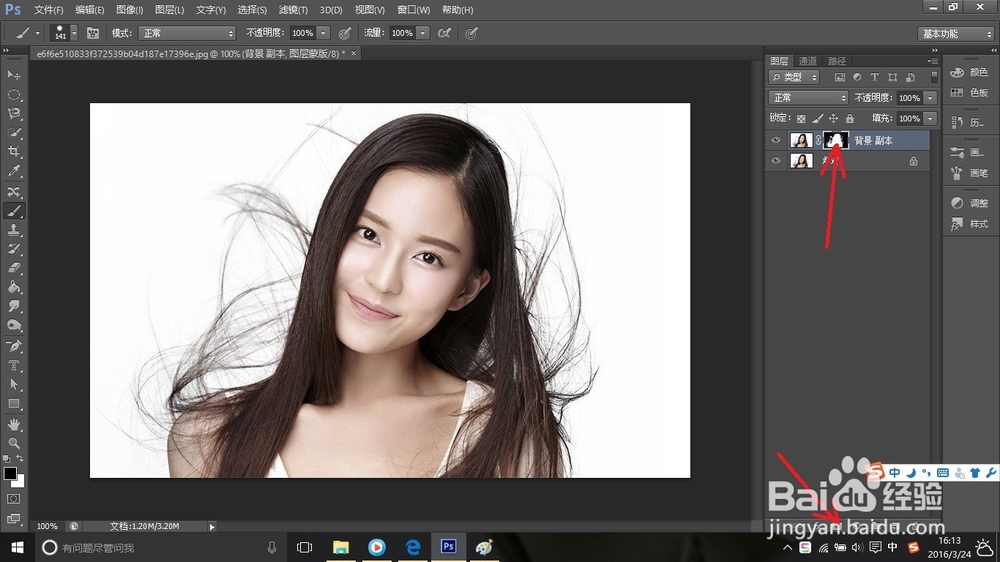The height and width of the screenshot is (562, 1000).
Task: Open the 调整 adjustments panel
Action: 969,203
